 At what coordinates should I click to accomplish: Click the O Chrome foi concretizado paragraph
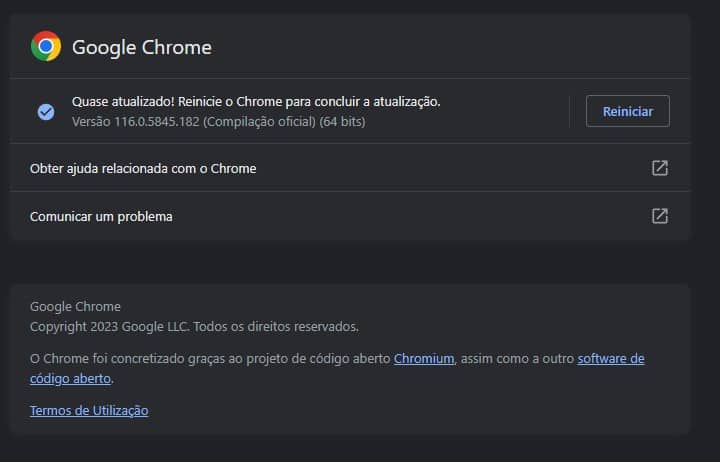coord(337,368)
